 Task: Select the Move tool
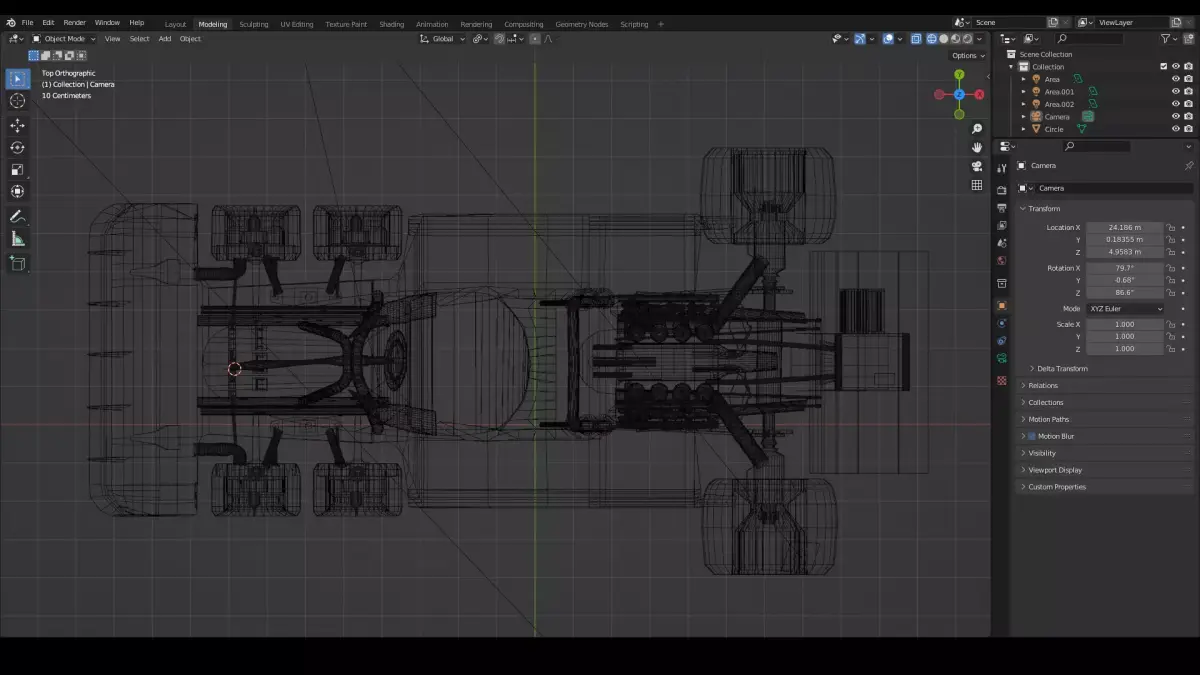tap(17, 126)
